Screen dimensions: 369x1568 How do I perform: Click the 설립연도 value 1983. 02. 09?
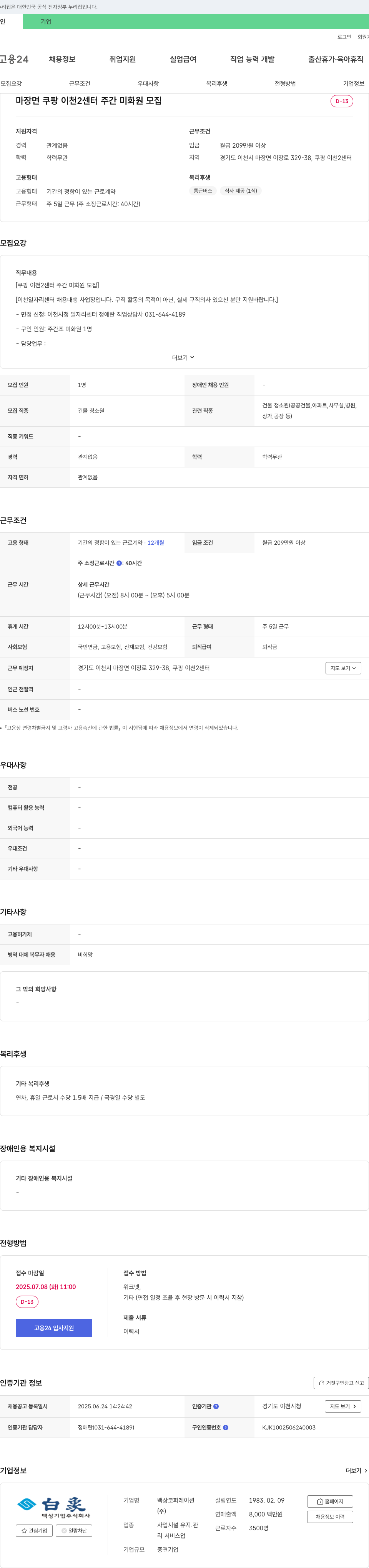pyautogui.click(x=266, y=1500)
